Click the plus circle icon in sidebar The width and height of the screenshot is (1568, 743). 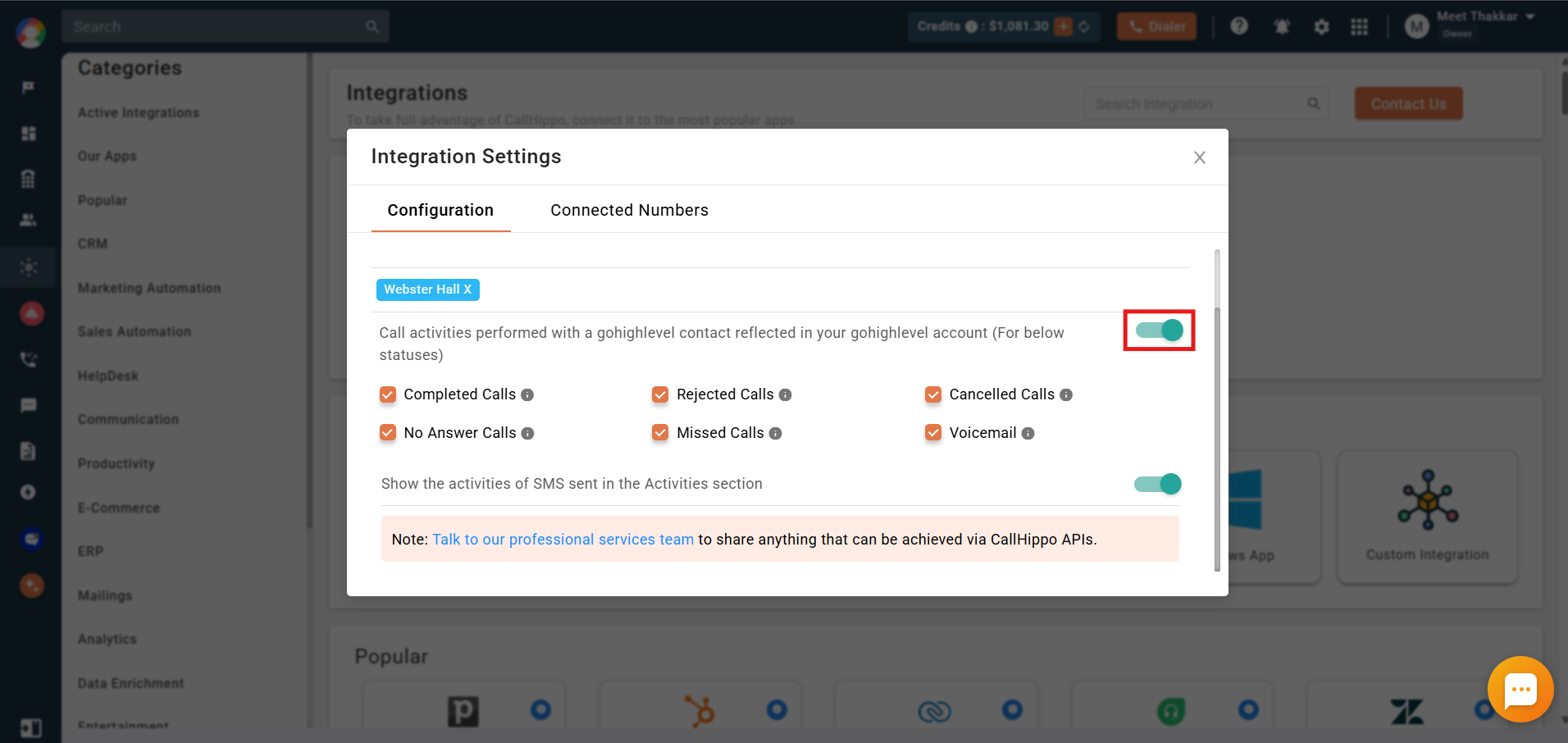29,492
